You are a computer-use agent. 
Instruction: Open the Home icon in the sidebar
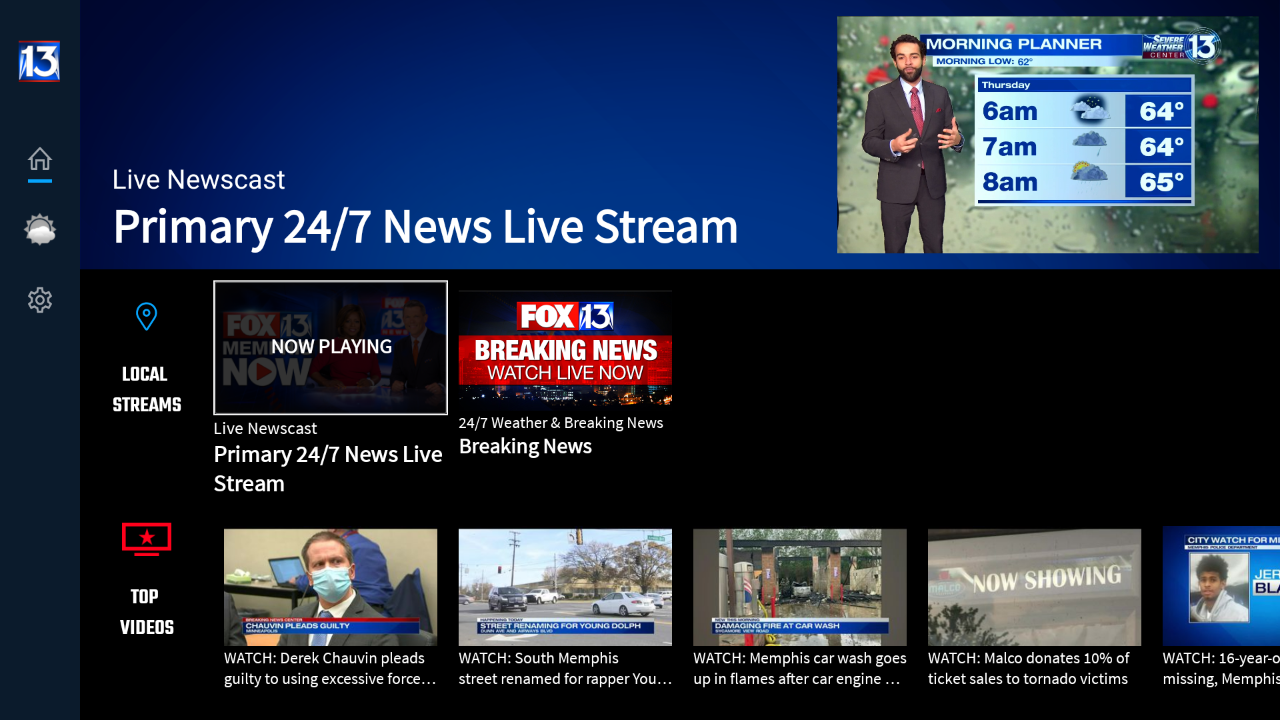tap(40, 159)
